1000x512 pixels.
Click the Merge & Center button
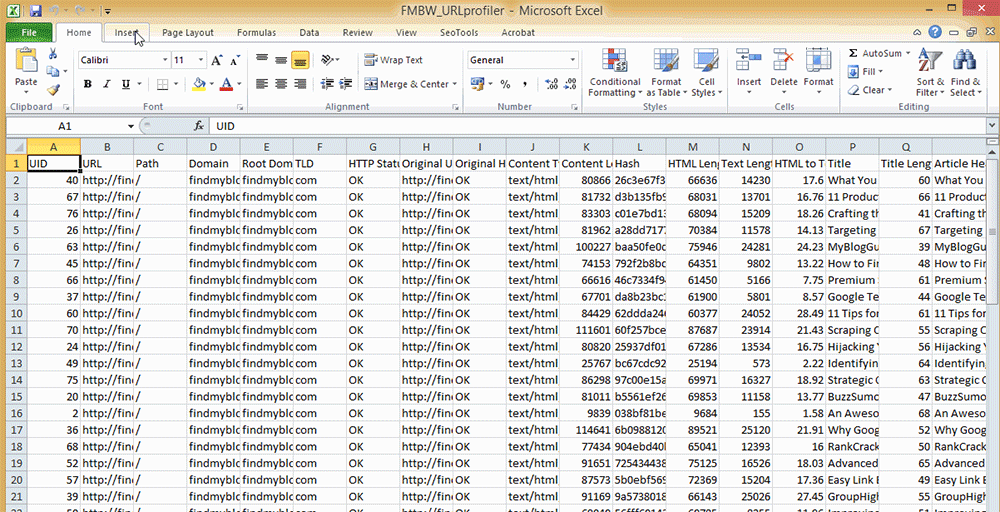[407, 85]
